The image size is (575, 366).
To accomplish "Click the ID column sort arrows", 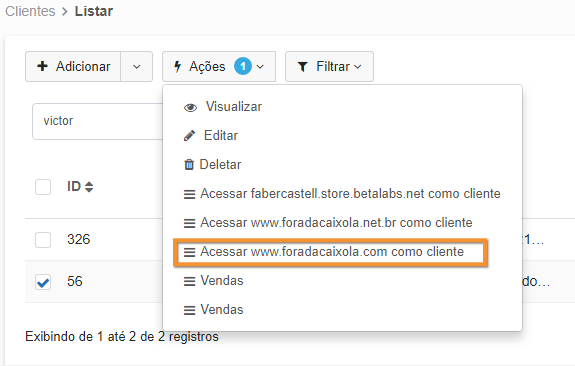I will [89, 187].
